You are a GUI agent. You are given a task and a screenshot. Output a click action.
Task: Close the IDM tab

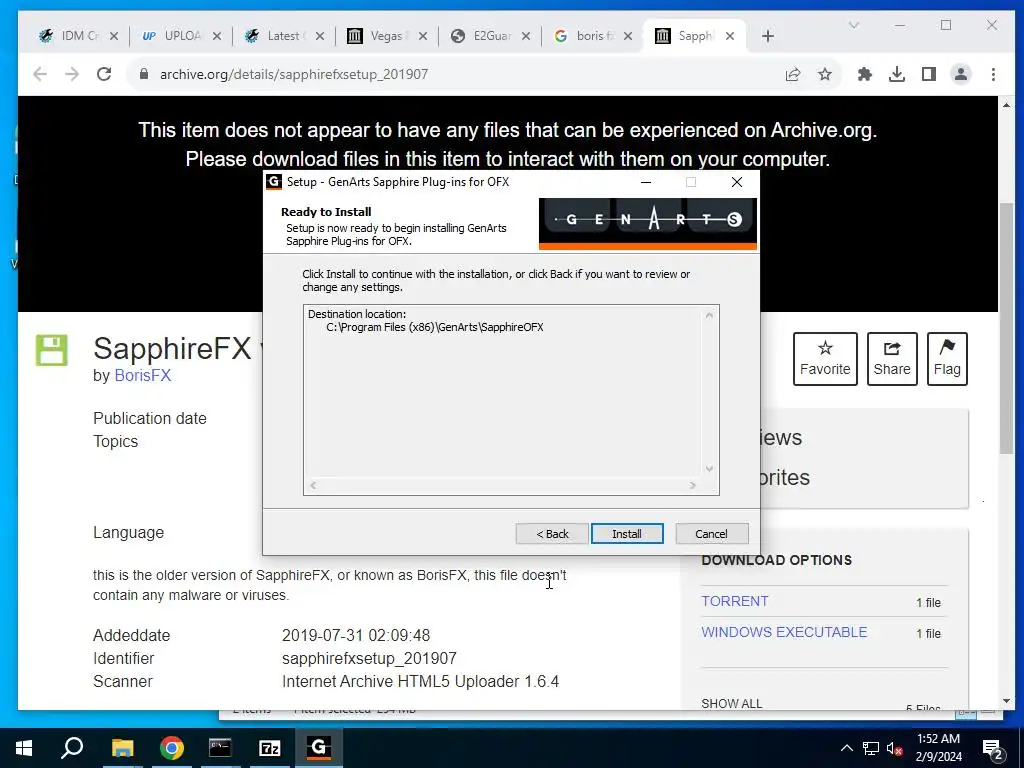[x=114, y=36]
